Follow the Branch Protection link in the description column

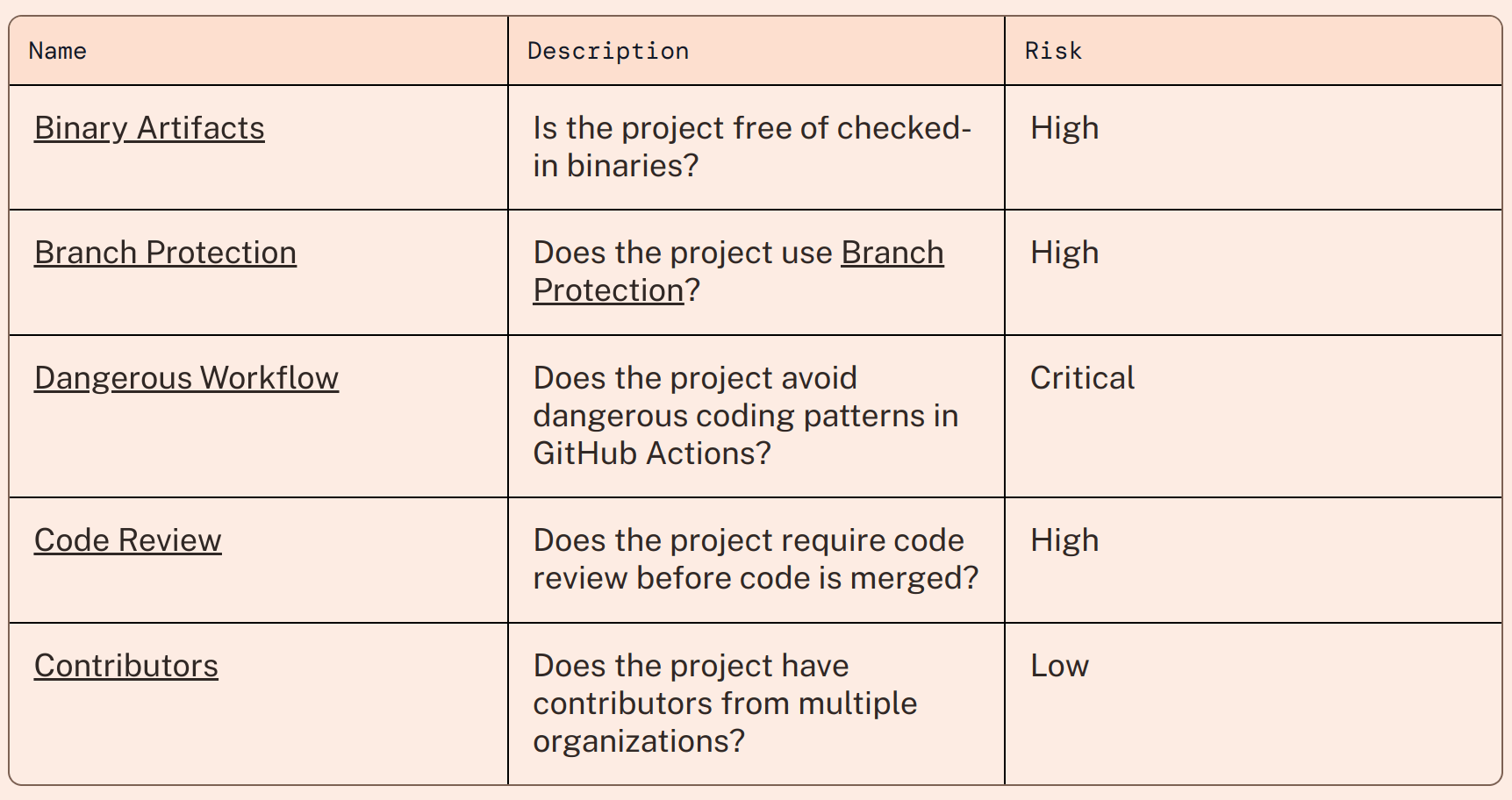pyautogui.click(x=892, y=253)
